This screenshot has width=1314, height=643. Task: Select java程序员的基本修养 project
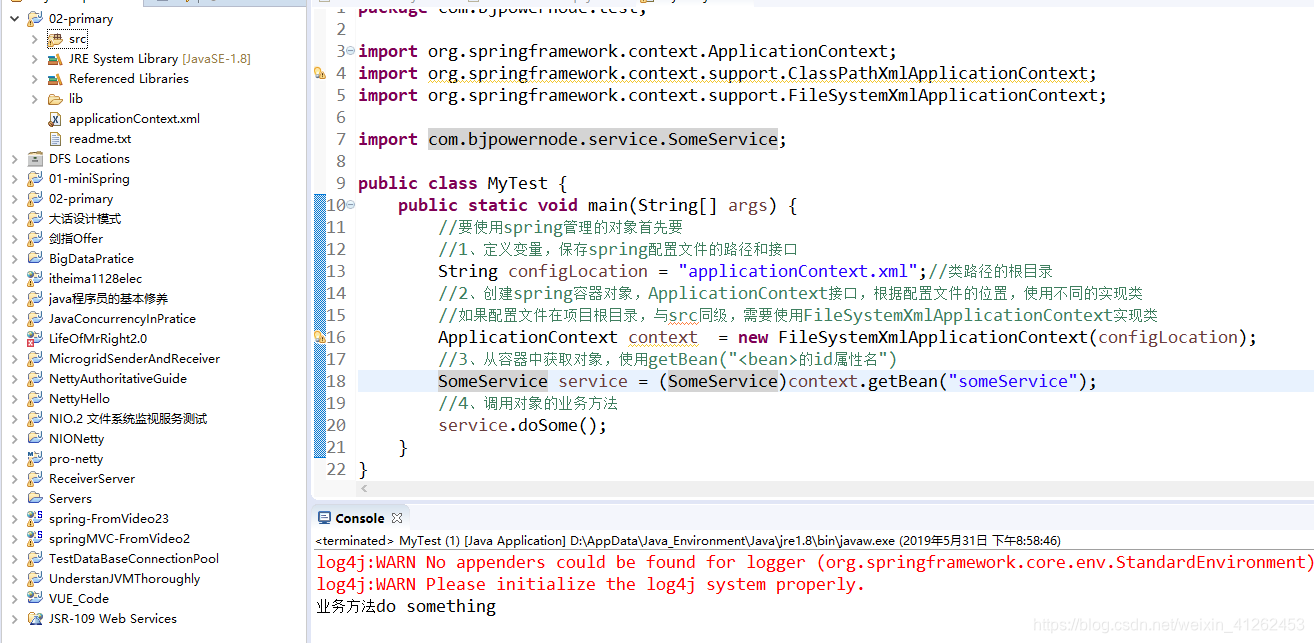(108, 299)
